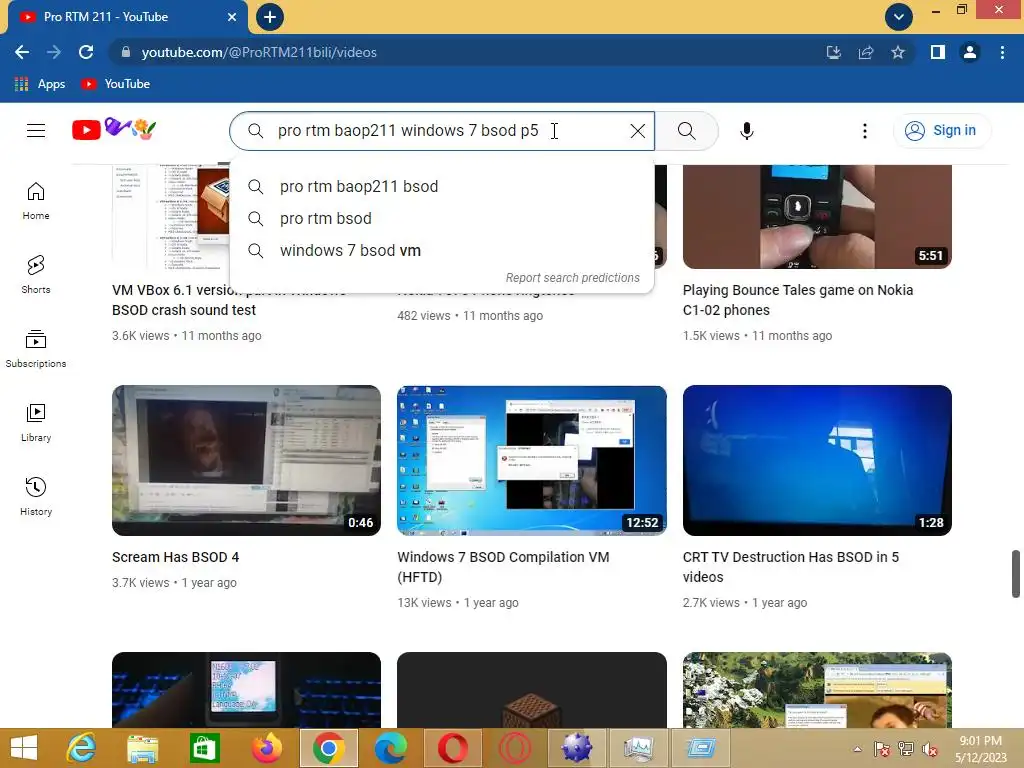Viewport: 1024px width, 768px height.
Task: Bookmark this page with star
Action: pos(898,52)
